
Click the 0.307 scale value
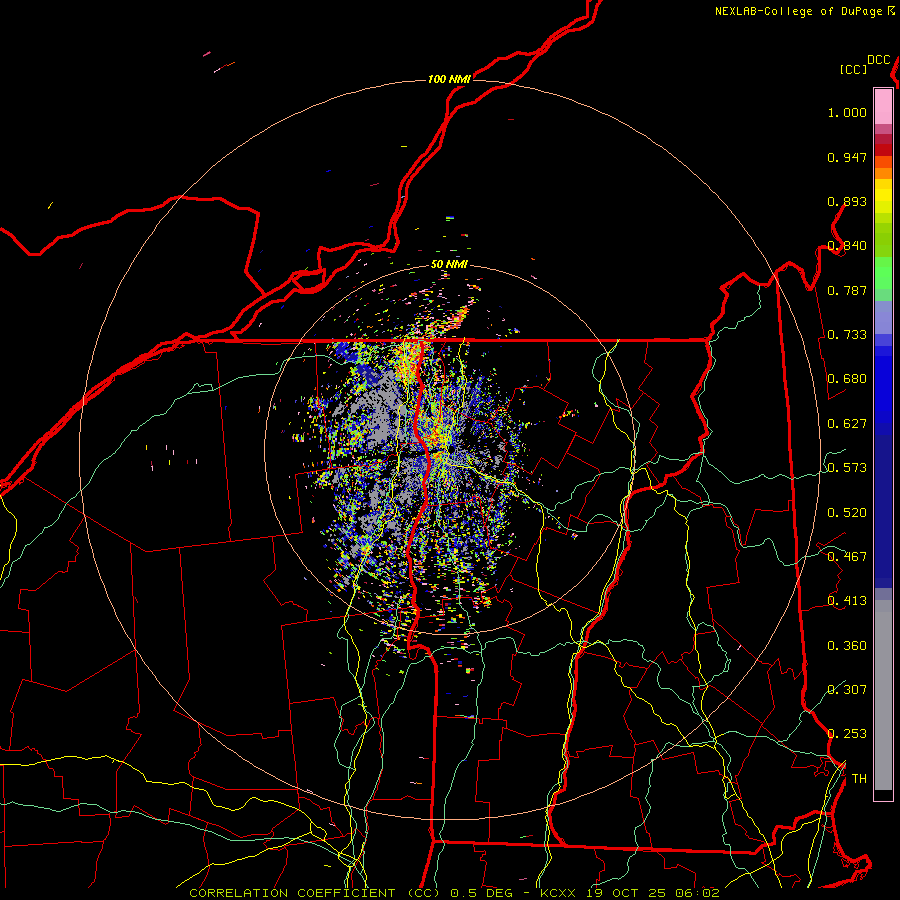847,689
